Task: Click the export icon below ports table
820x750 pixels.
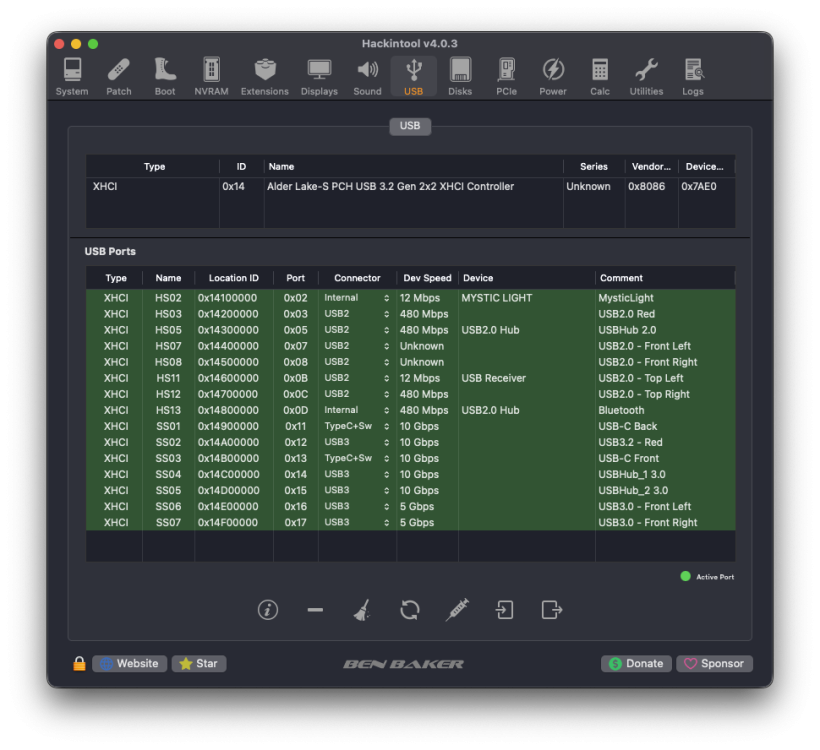Action: (552, 610)
